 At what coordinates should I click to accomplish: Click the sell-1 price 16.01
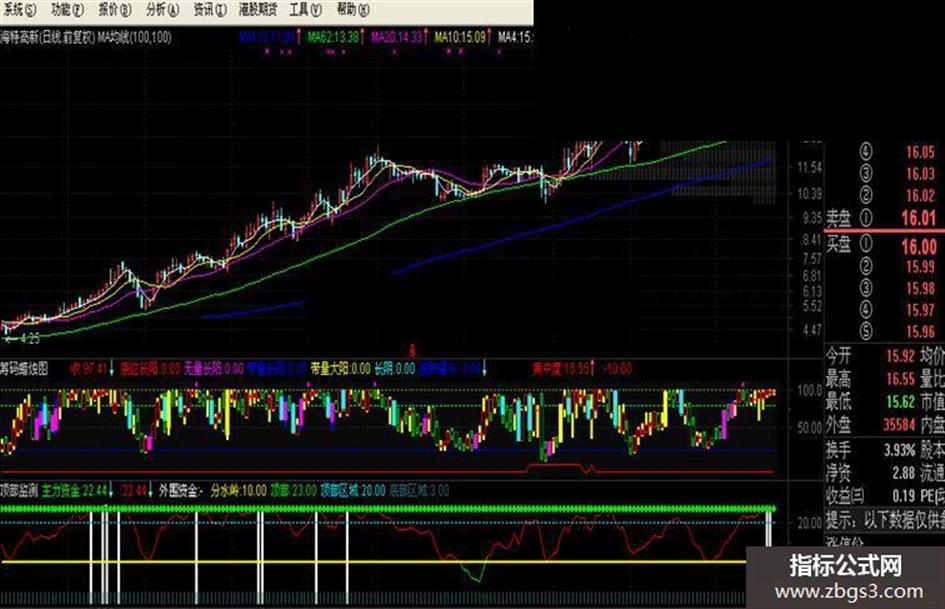tap(918, 218)
